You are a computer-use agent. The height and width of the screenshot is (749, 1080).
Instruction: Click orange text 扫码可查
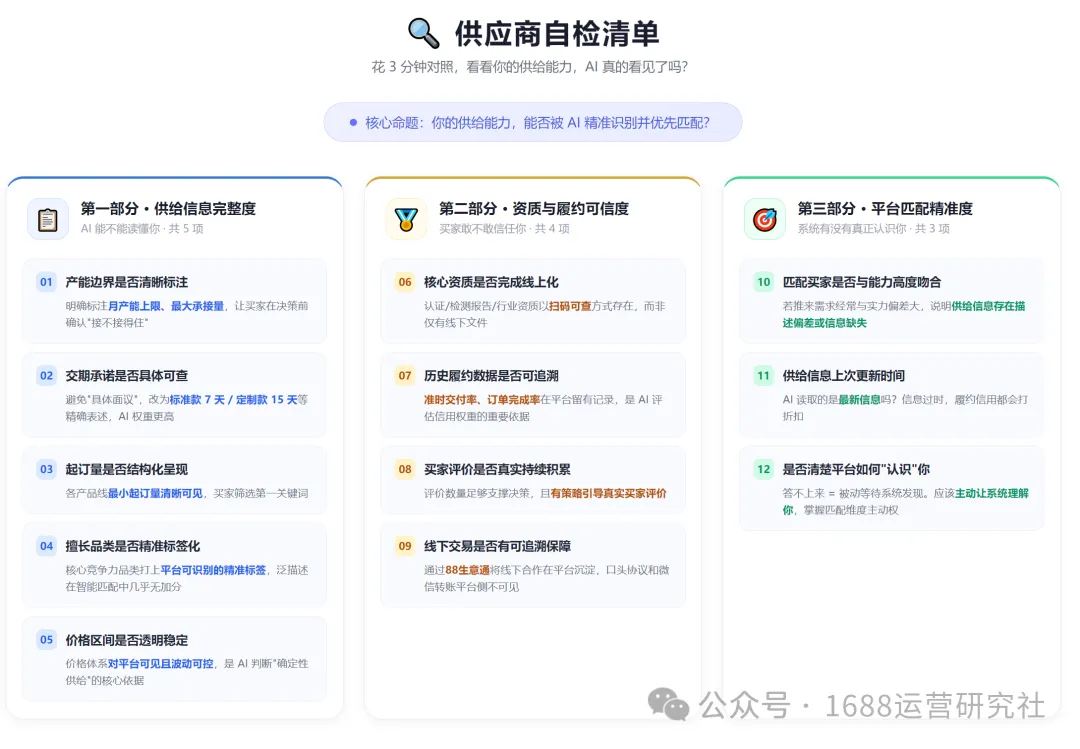(x=570, y=306)
